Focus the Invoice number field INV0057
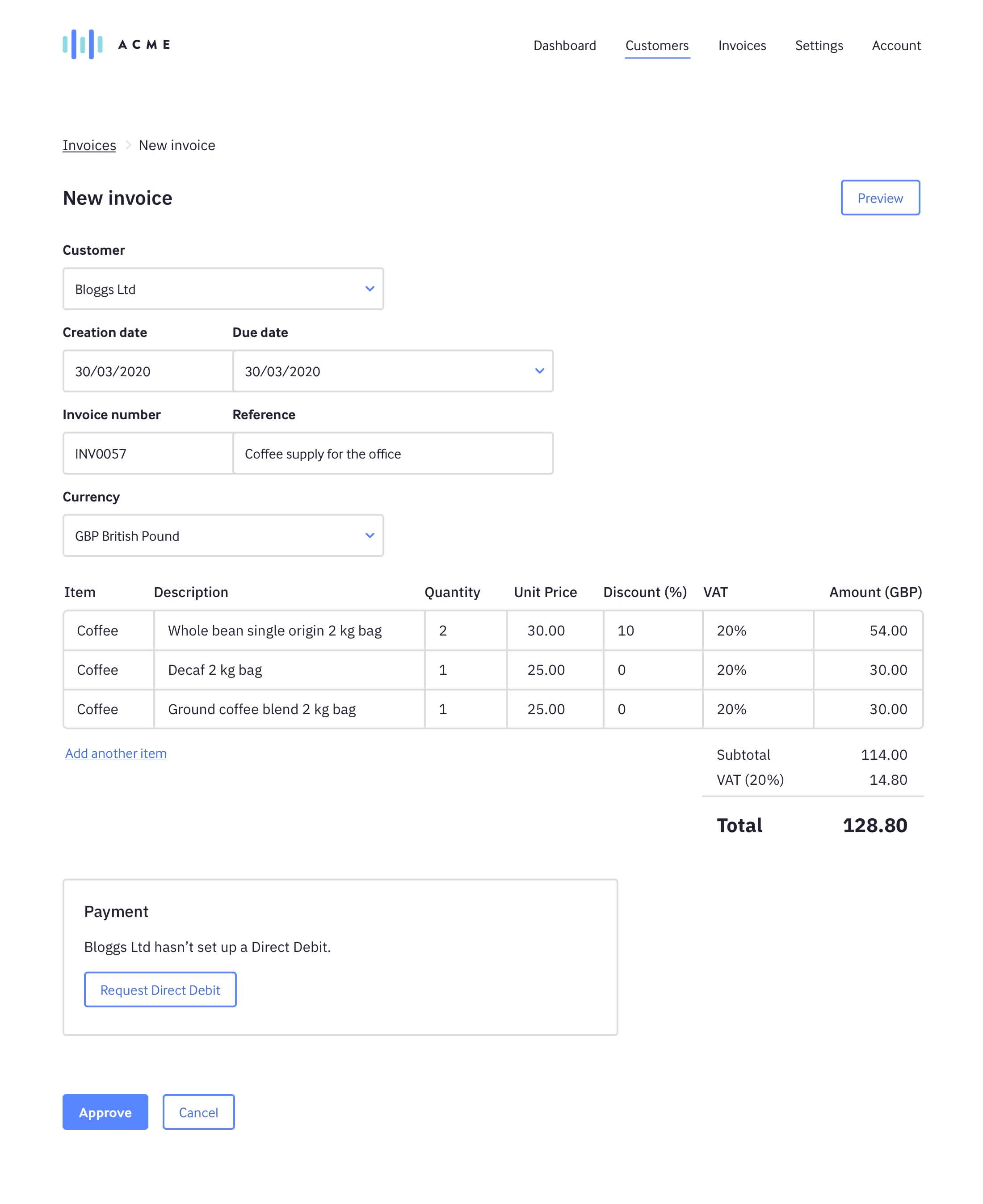This screenshot has height=1204, width=983. pos(148,453)
